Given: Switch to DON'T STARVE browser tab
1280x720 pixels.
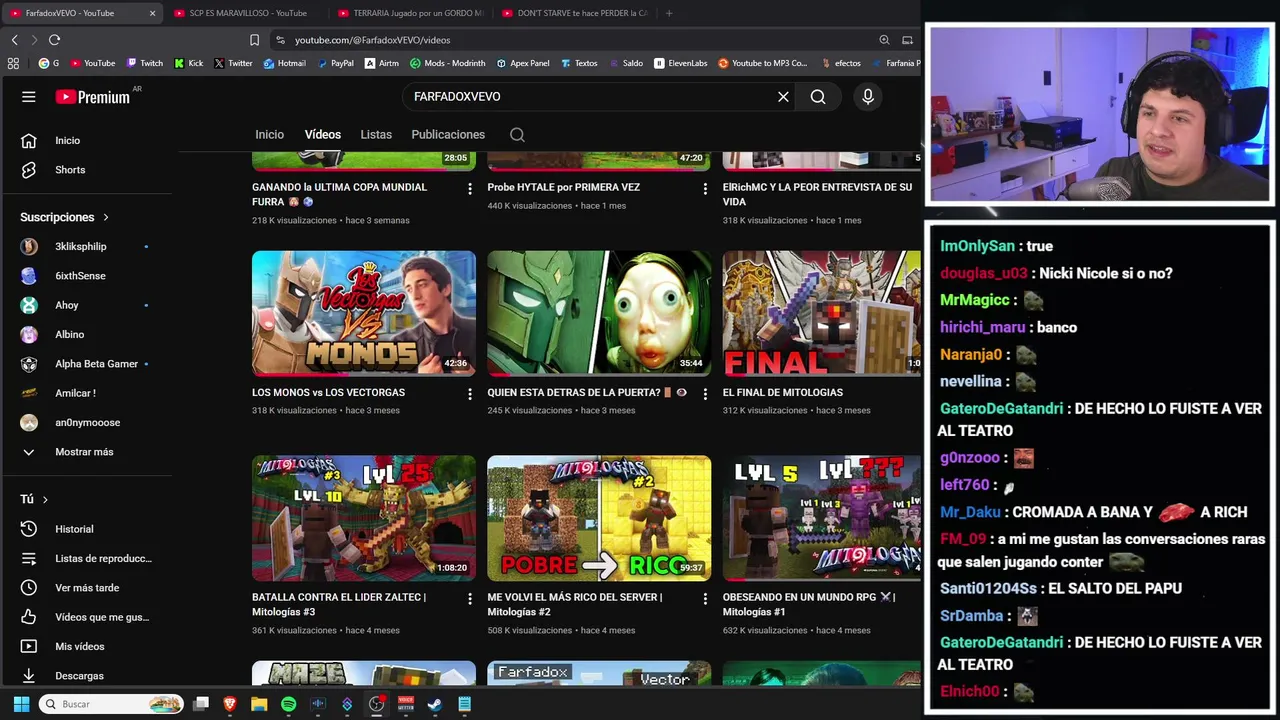Looking at the screenshot, I should coord(574,13).
